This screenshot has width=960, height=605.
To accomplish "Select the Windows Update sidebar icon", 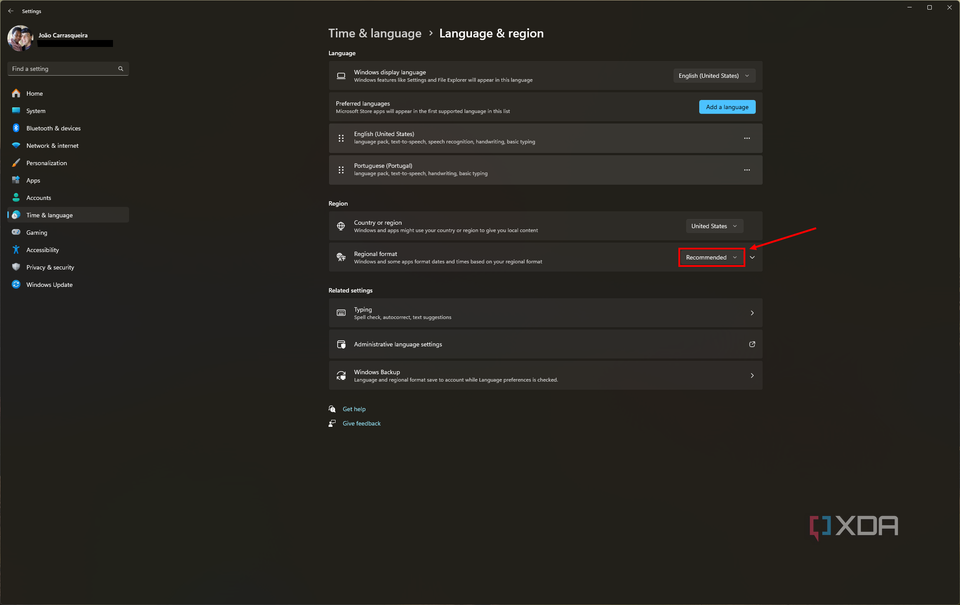I will coord(16,284).
